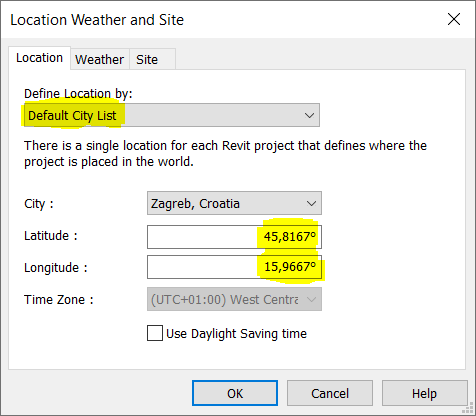Switch to the Weather tab

[100, 59]
